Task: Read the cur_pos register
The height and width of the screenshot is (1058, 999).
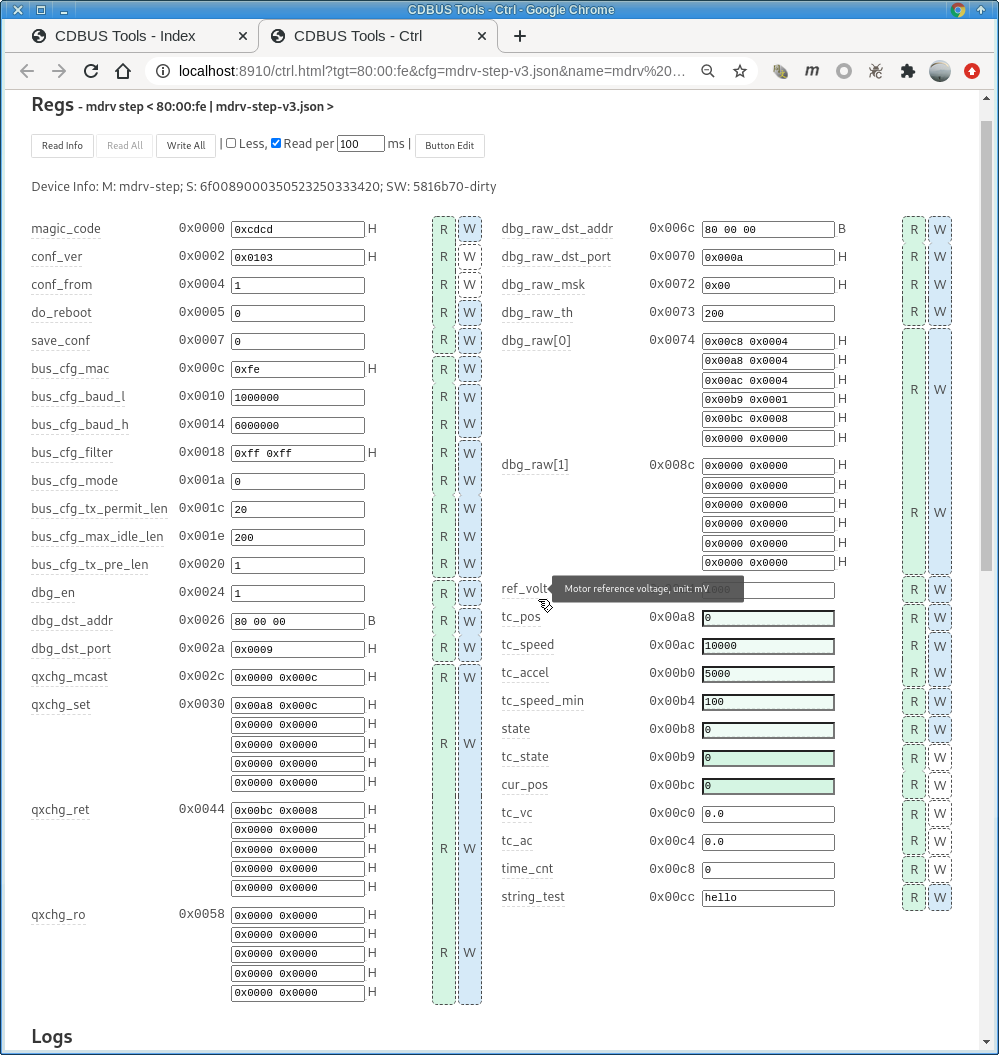Action: click(x=914, y=785)
